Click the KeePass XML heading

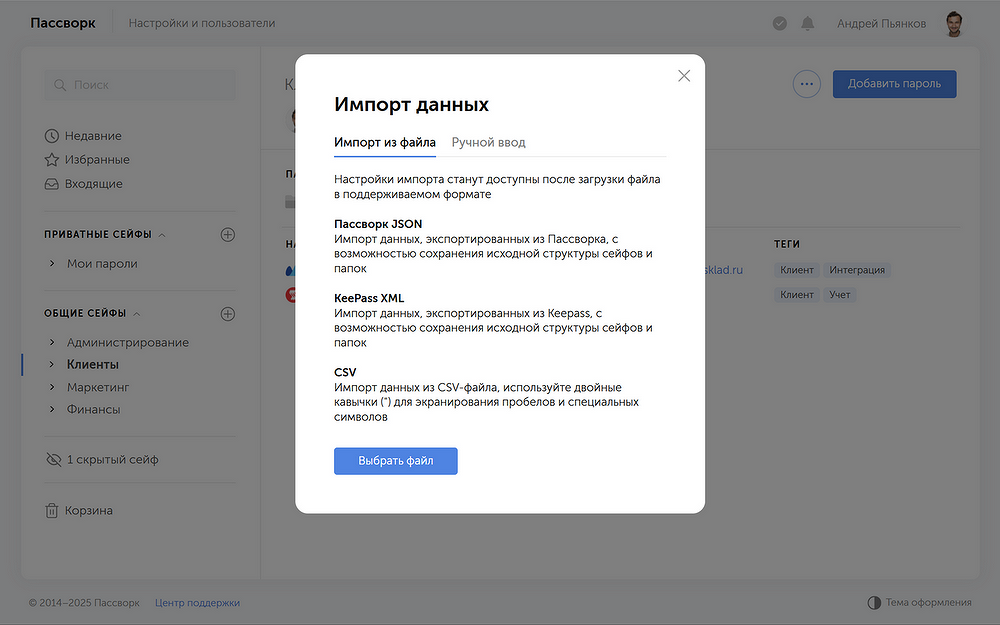(369, 298)
